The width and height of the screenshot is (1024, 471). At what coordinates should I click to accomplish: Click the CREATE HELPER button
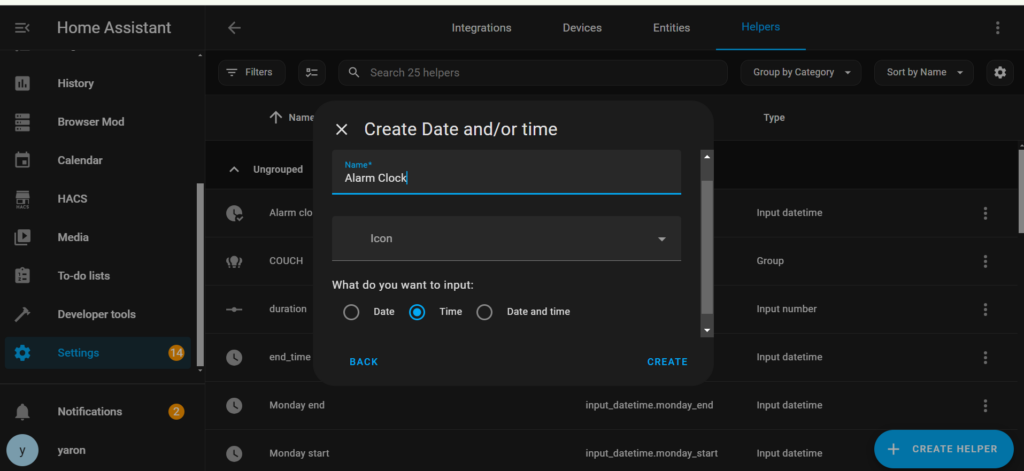click(944, 449)
